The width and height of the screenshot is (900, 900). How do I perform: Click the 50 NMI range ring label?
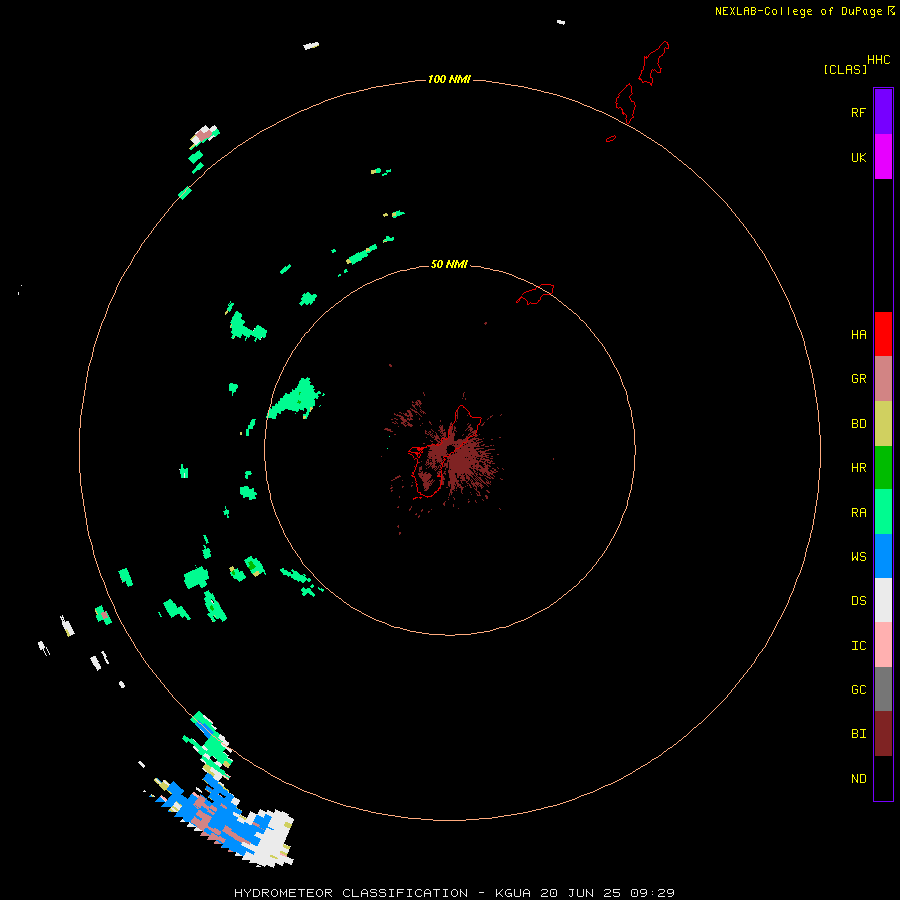(x=449, y=264)
